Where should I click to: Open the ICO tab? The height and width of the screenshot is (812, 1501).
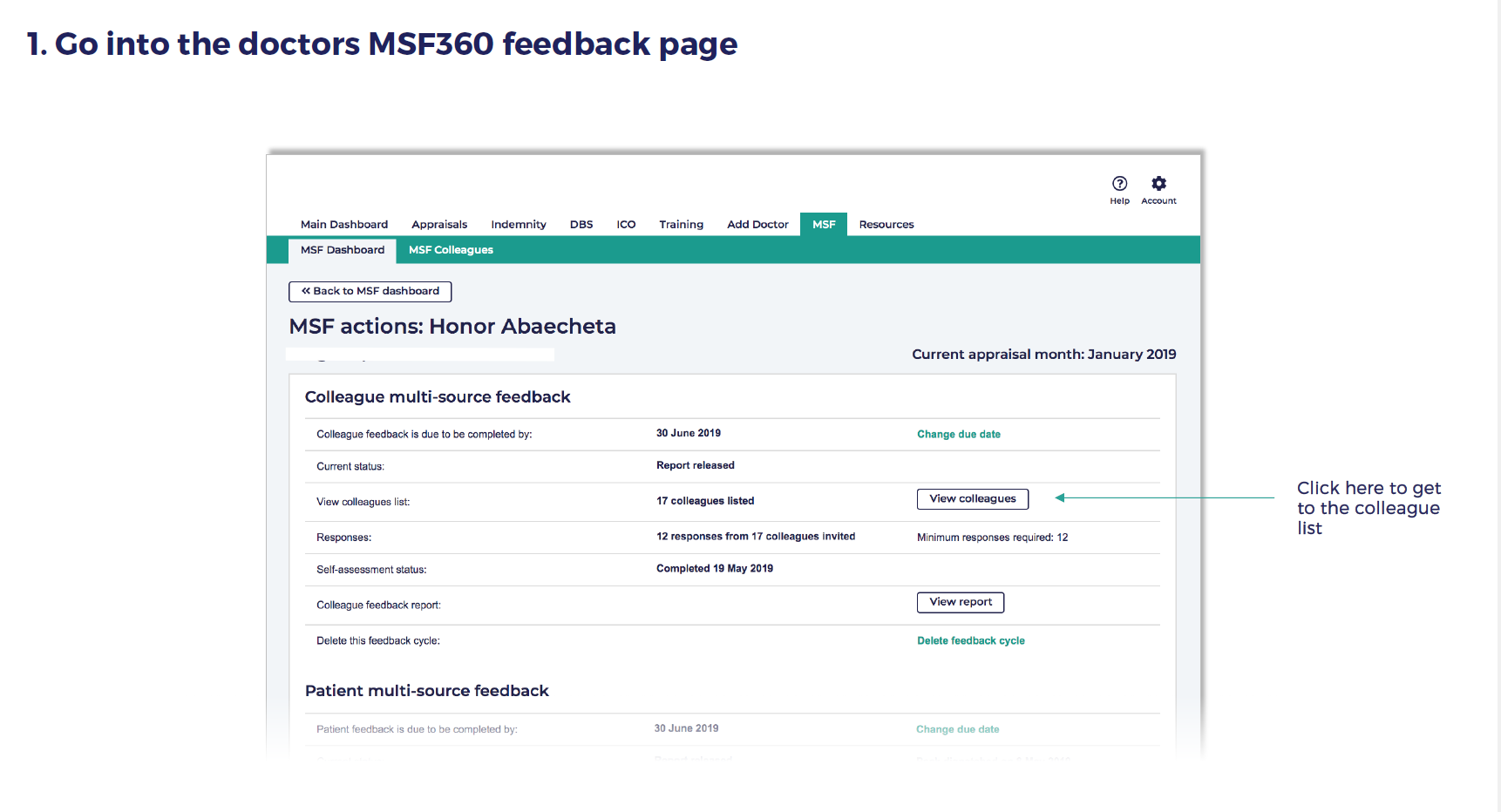tap(626, 225)
